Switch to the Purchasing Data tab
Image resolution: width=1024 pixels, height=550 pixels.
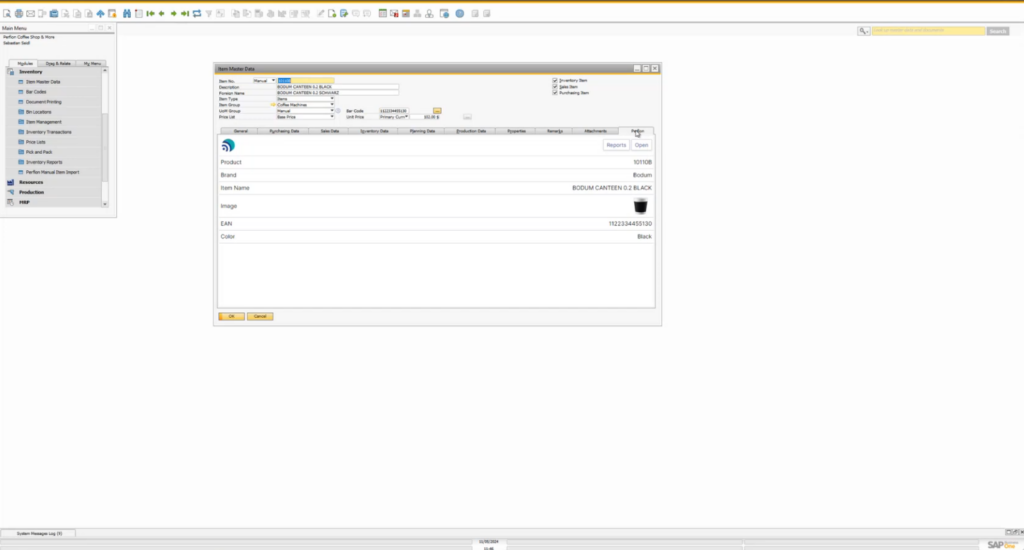point(284,131)
